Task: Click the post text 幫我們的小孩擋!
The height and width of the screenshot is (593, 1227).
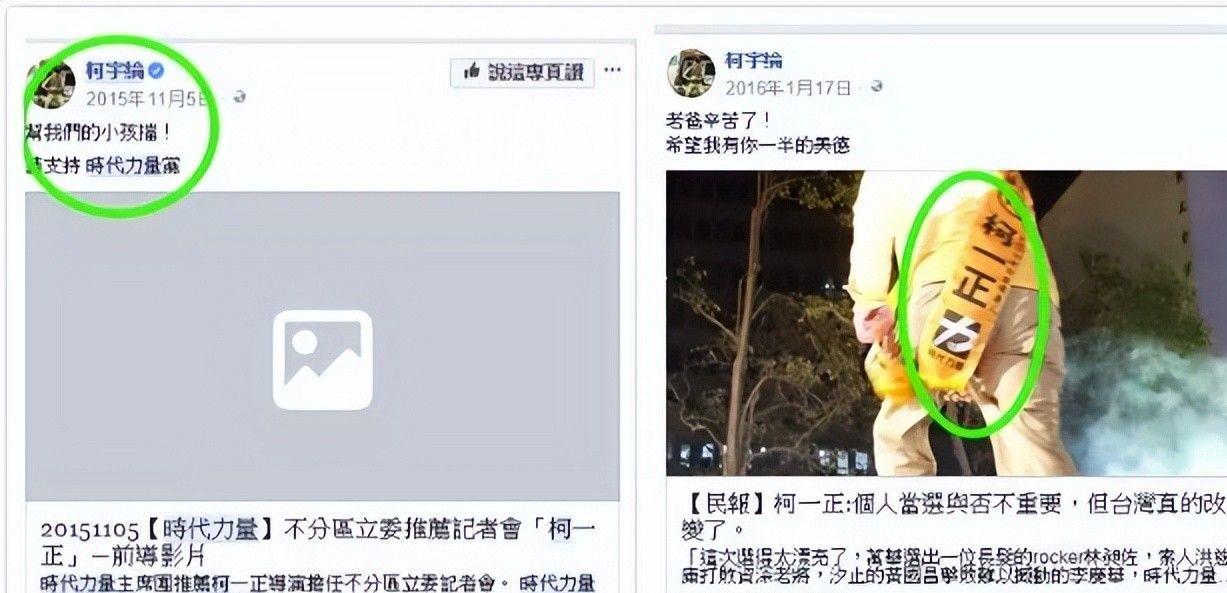Action: (x=99, y=131)
